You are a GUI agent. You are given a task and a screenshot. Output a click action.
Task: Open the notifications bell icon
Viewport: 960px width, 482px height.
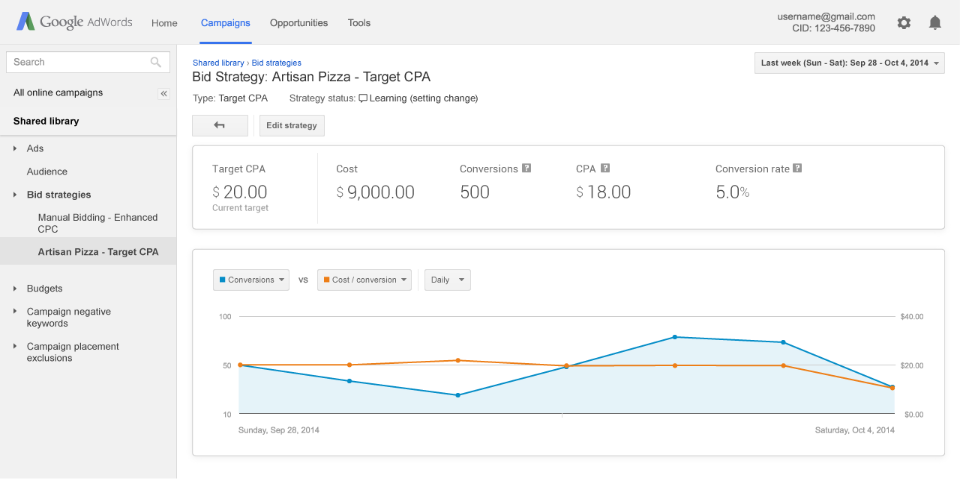coord(935,22)
